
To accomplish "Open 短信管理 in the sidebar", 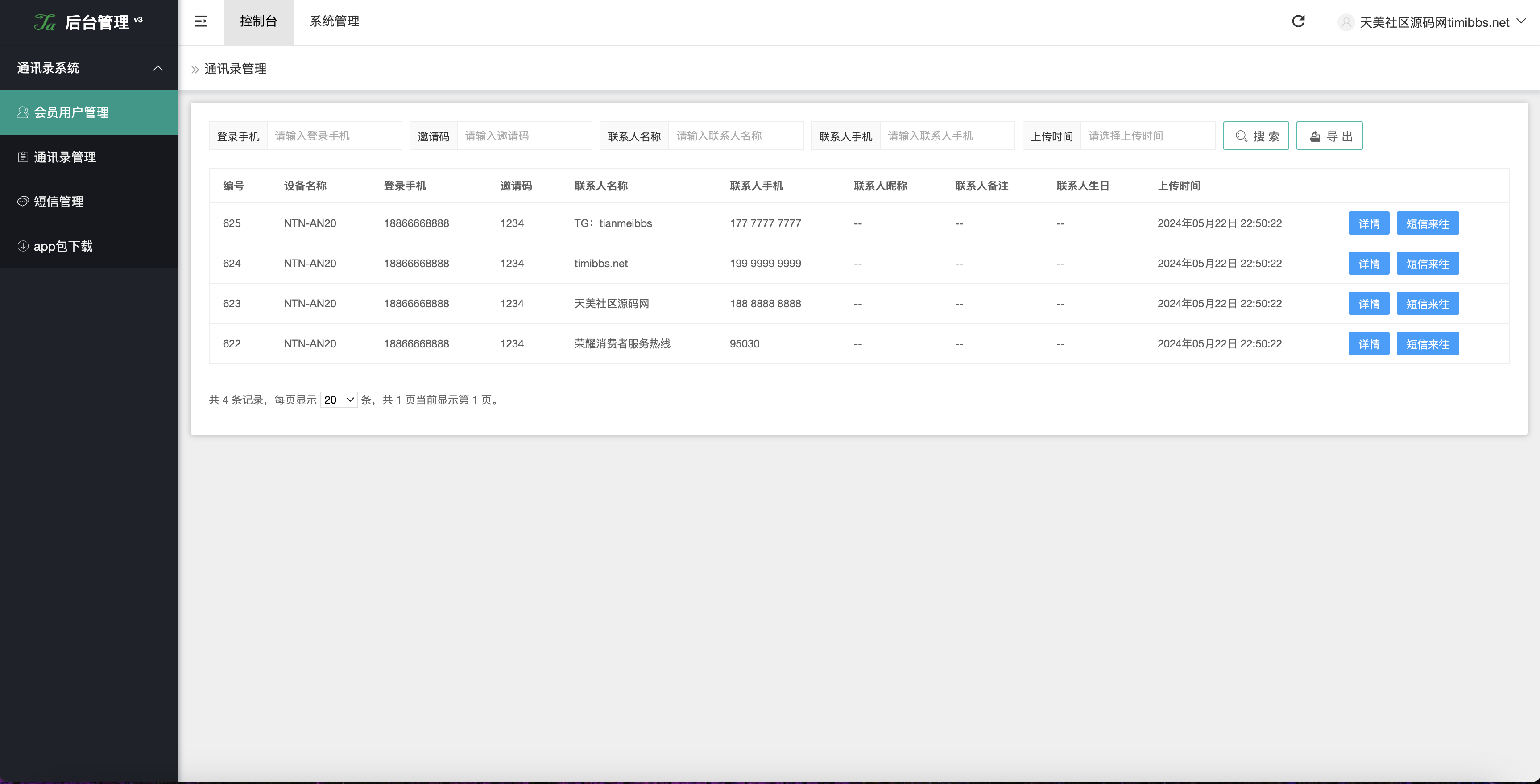I will point(58,202).
